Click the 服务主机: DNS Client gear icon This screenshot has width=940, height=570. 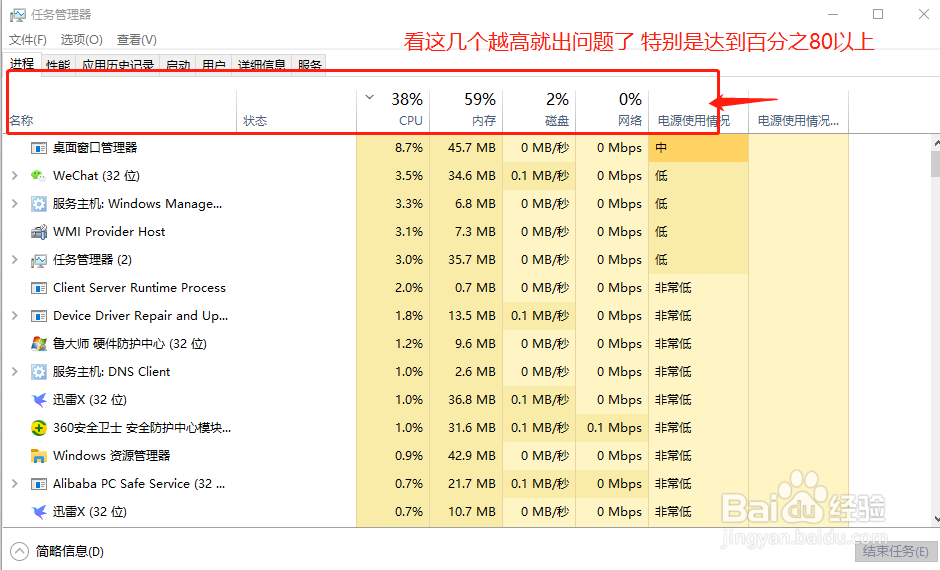click(39, 372)
